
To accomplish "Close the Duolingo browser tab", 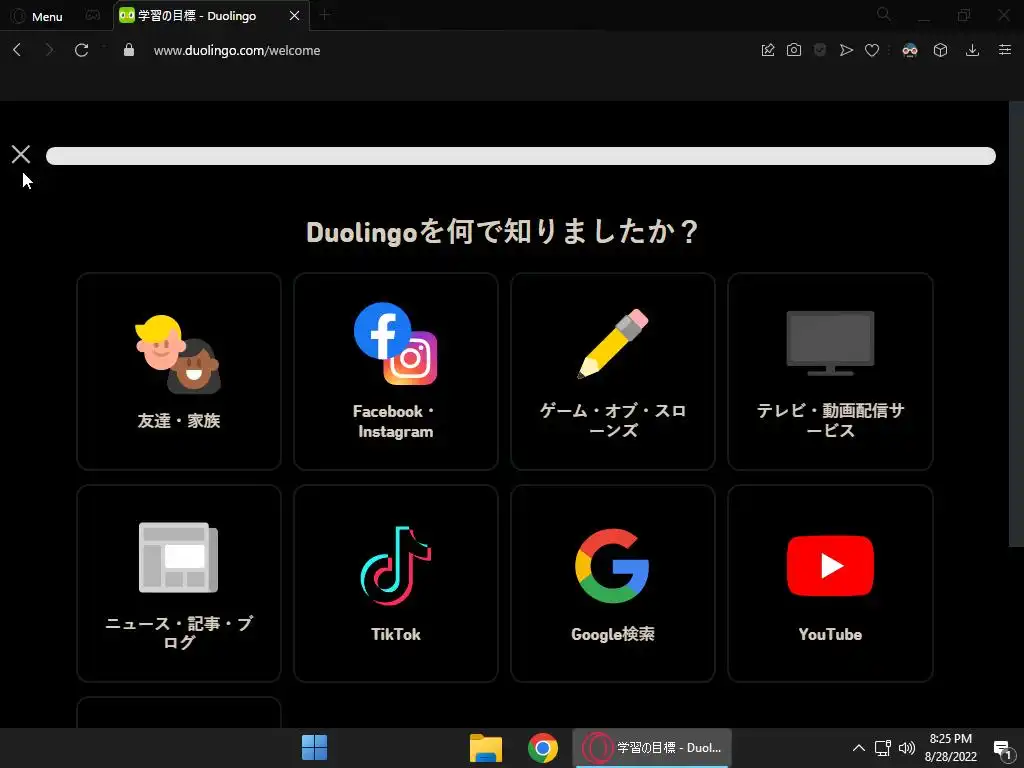I will tap(295, 16).
